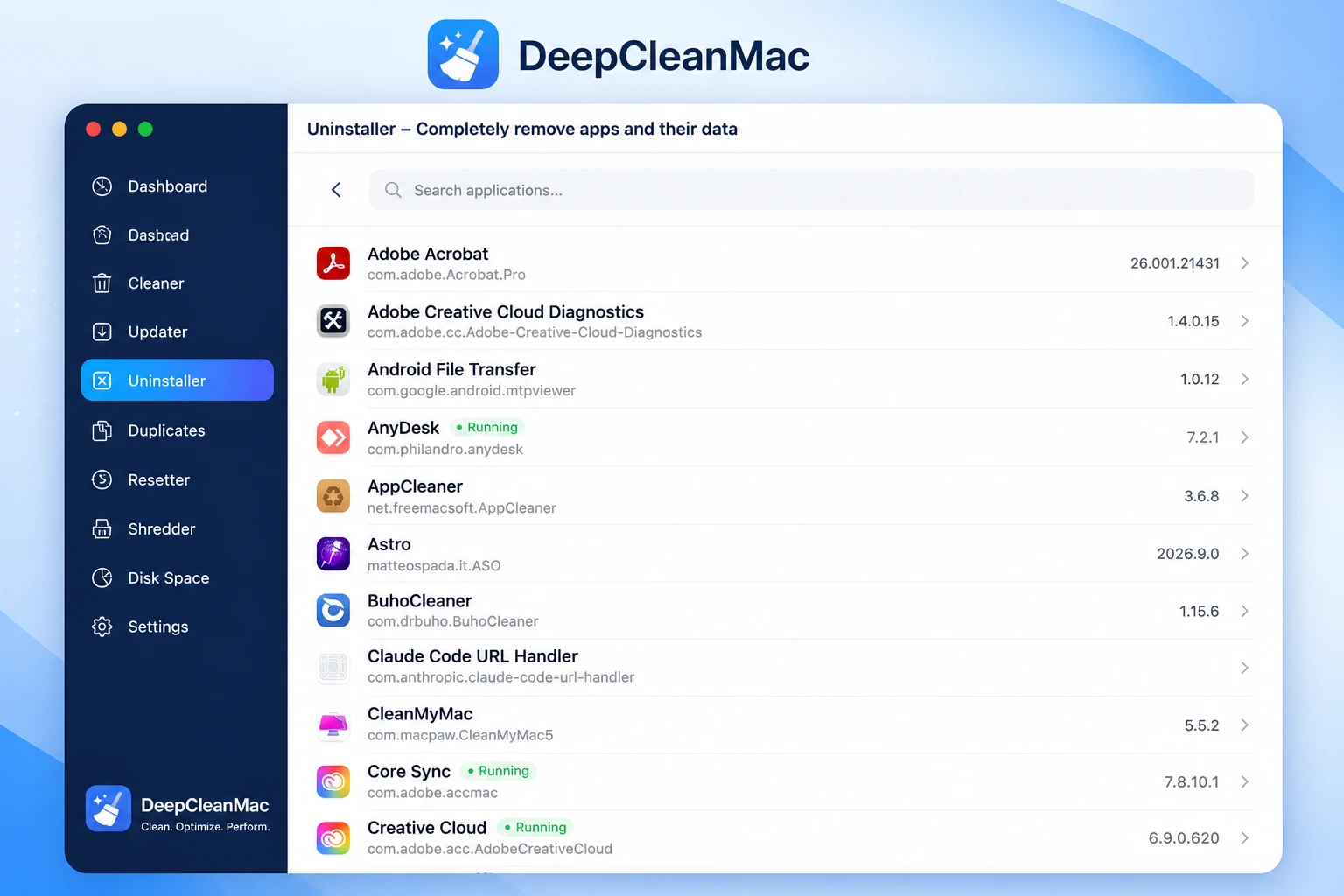Screen dimensions: 1344x896
Task: Expand the Adobe Acrobat row chevron
Action: 1244,263
